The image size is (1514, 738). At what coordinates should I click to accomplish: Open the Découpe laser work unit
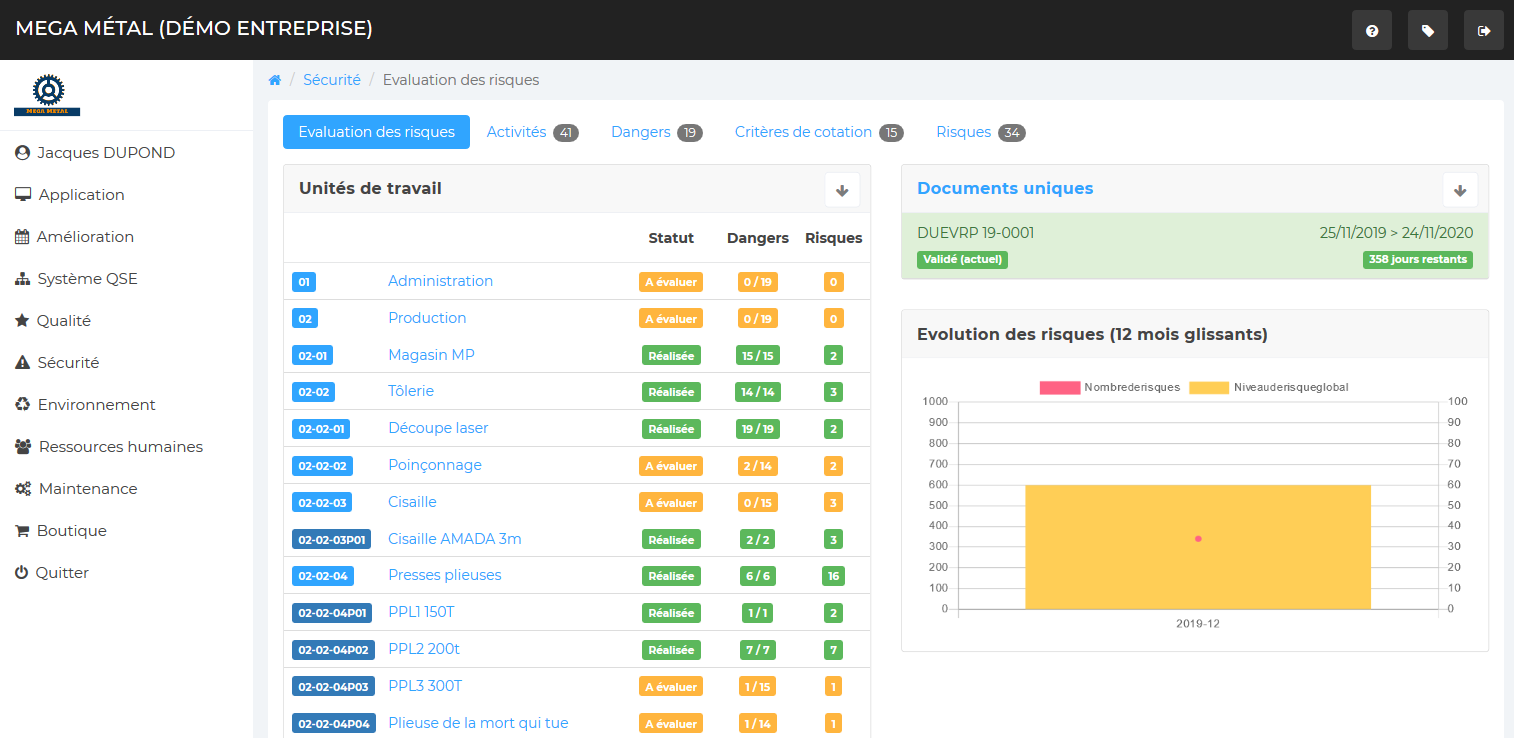click(438, 428)
